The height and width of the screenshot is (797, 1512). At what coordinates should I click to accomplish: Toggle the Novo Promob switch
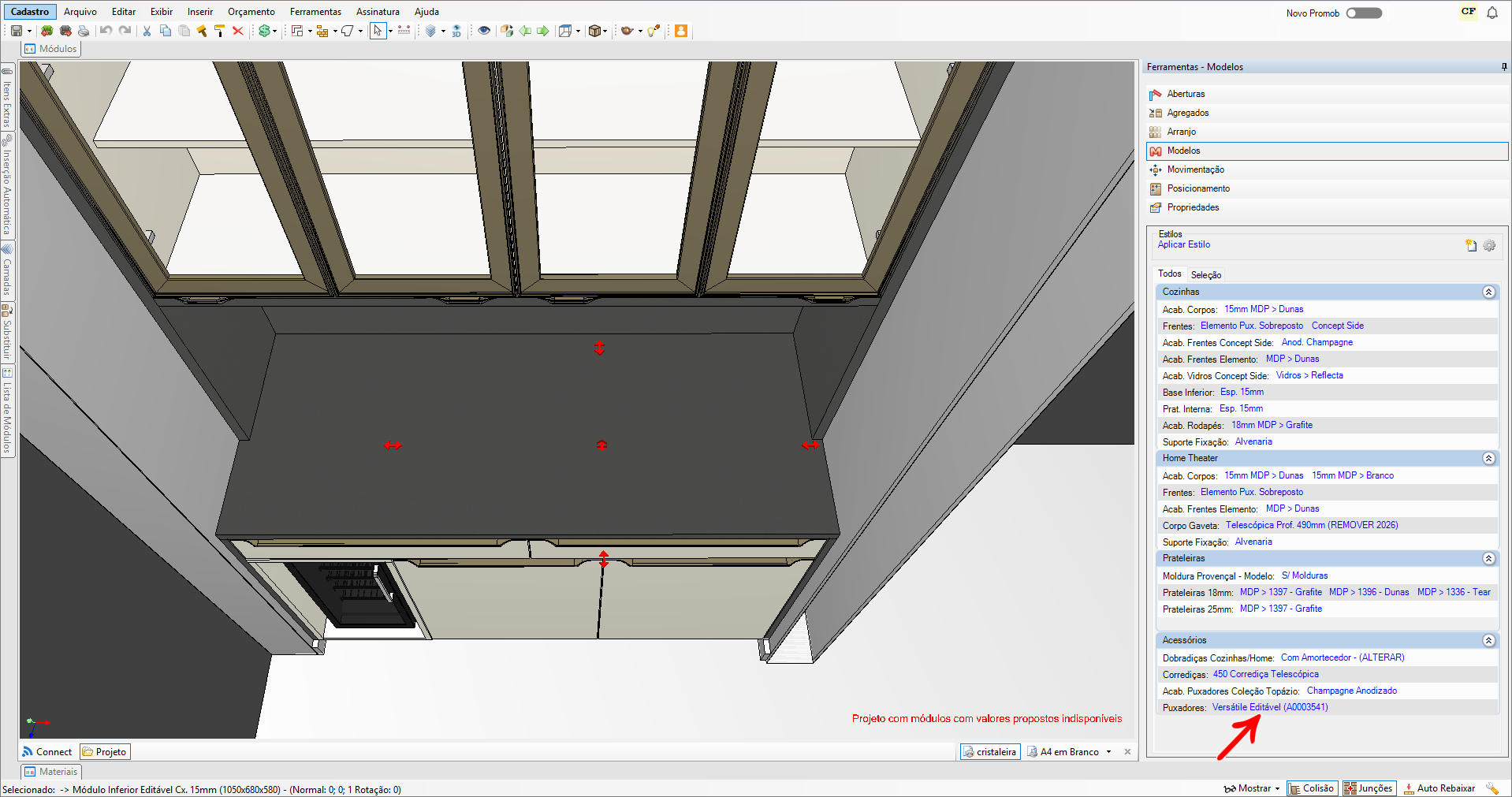coord(1364,13)
